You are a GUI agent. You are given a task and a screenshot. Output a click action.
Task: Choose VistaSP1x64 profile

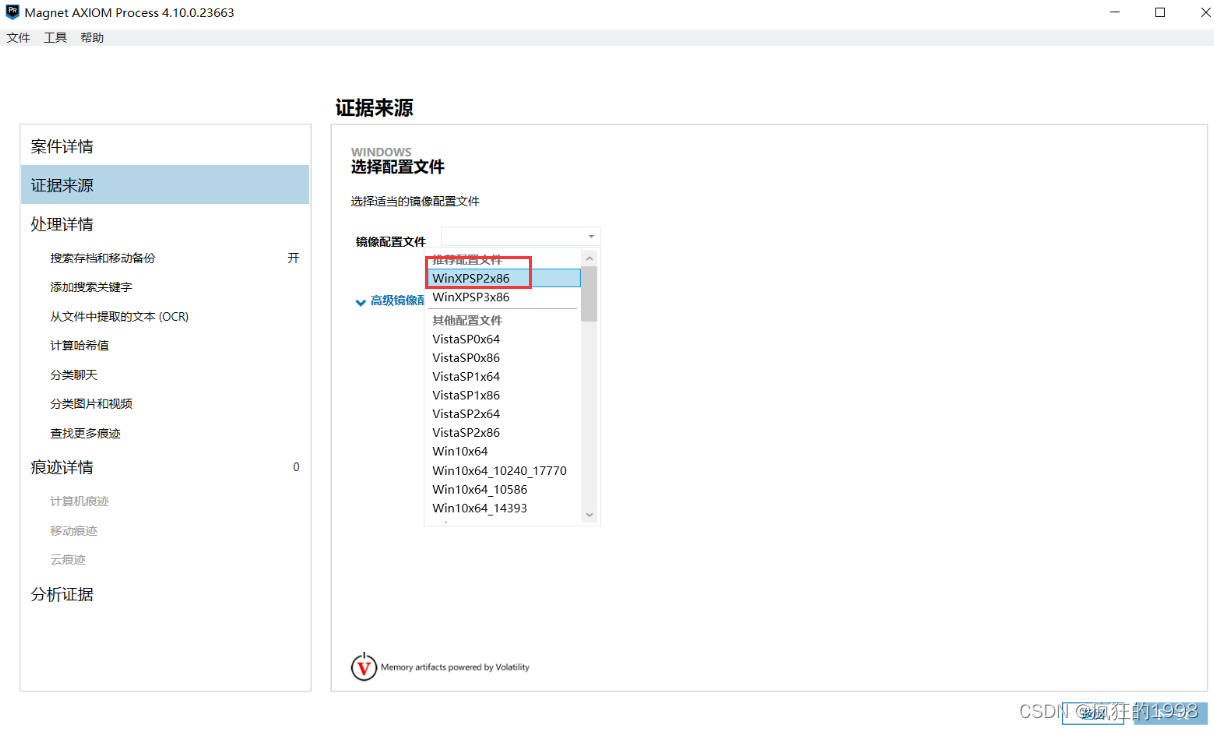503,376
